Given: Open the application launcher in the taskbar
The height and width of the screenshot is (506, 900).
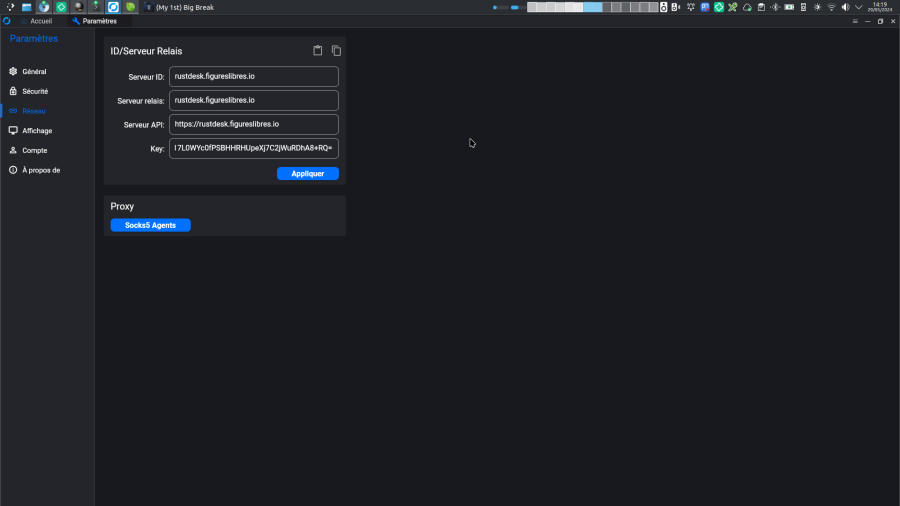Looking at the screenshot, I should click(x=10, y=7).
